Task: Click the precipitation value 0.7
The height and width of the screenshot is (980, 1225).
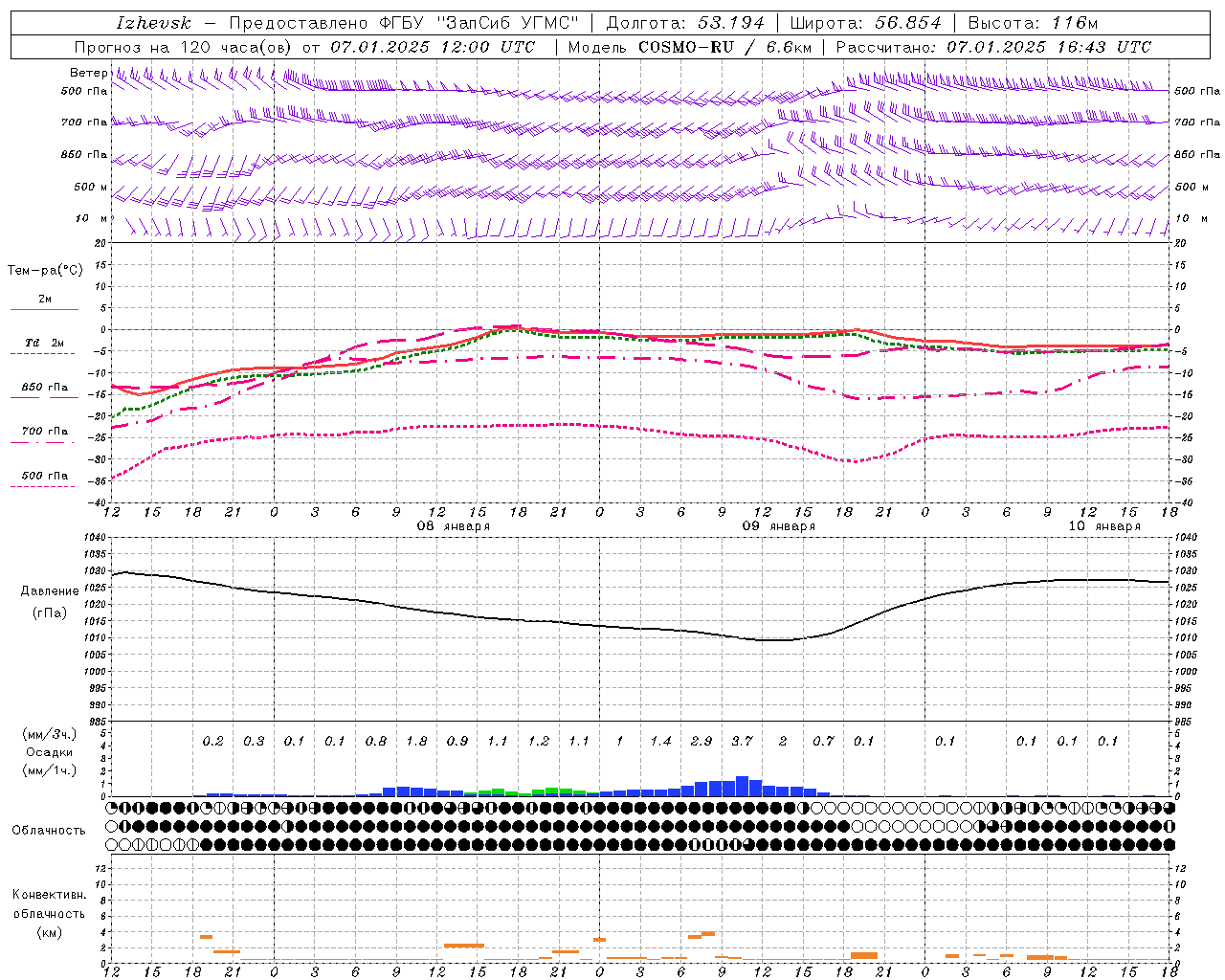Action: tap(823, 741)
